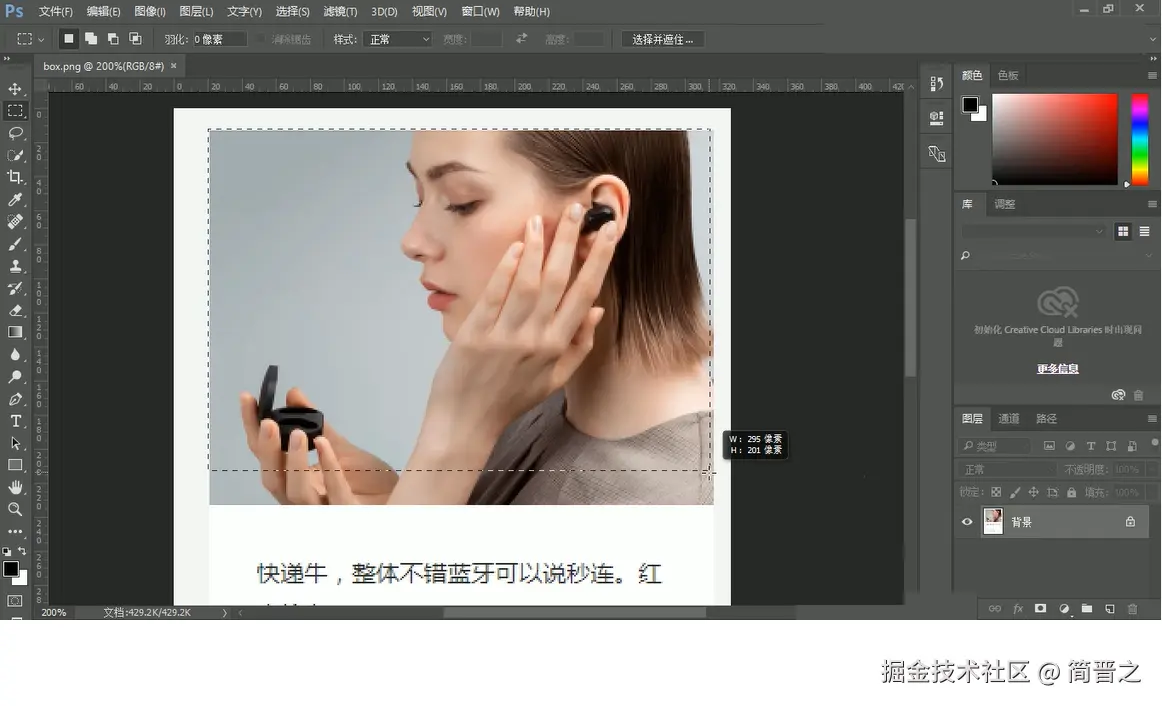
Task: Select the Zoom tool
Action: [14, 509]
